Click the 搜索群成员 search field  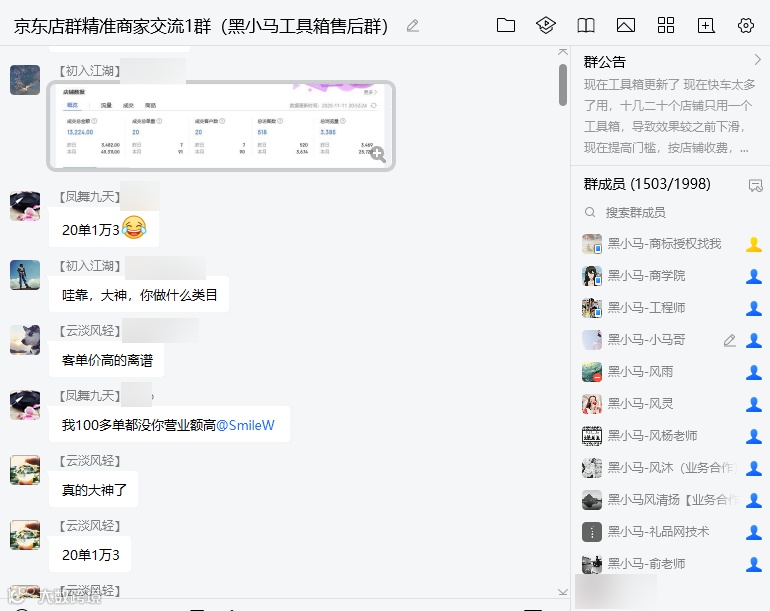click(x=670, y=212)
